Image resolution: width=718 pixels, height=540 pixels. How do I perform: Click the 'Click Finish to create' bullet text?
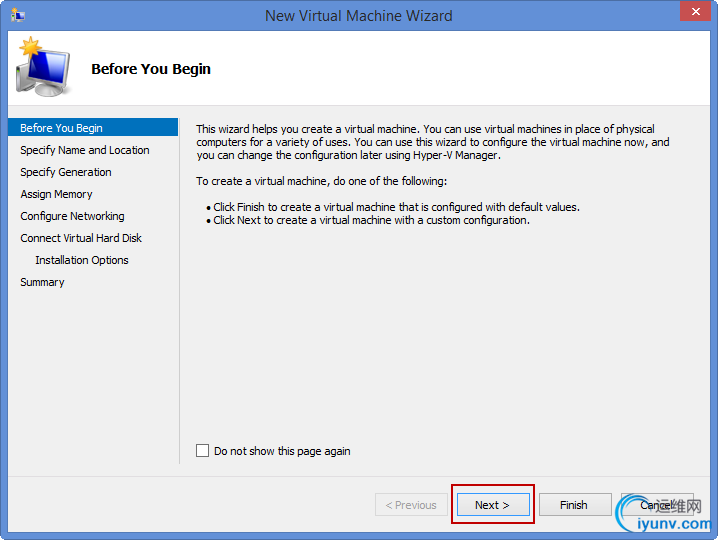pos(397,207)
